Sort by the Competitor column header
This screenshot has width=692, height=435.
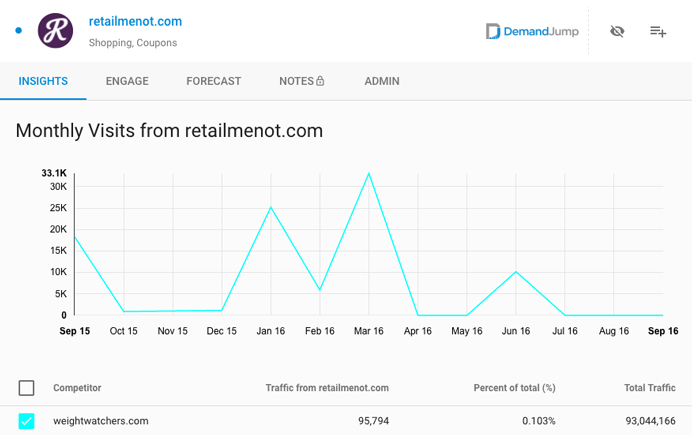click(77, 388)
